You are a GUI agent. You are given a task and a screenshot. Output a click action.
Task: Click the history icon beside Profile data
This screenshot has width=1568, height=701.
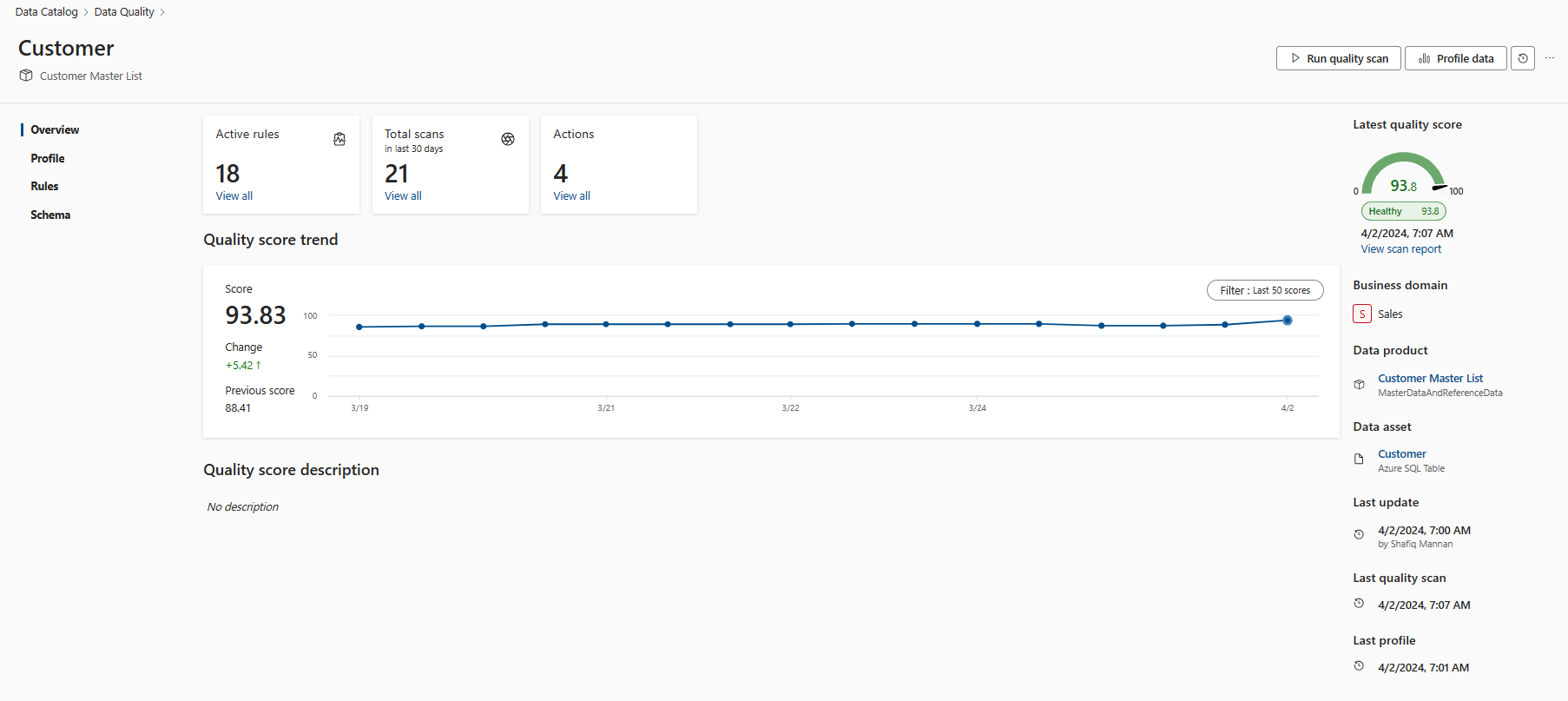(x=1523, y=58)
